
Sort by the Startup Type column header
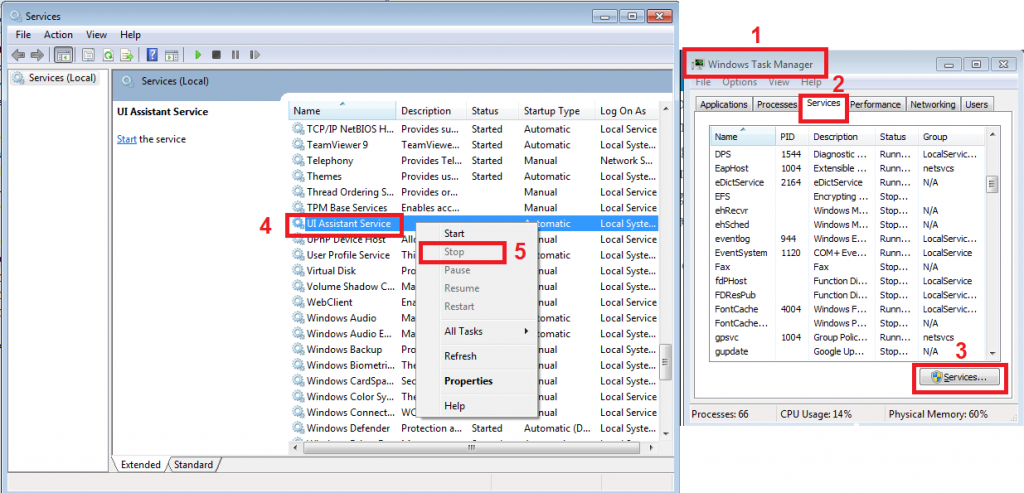pyautogui.click(x=557, y=111)
